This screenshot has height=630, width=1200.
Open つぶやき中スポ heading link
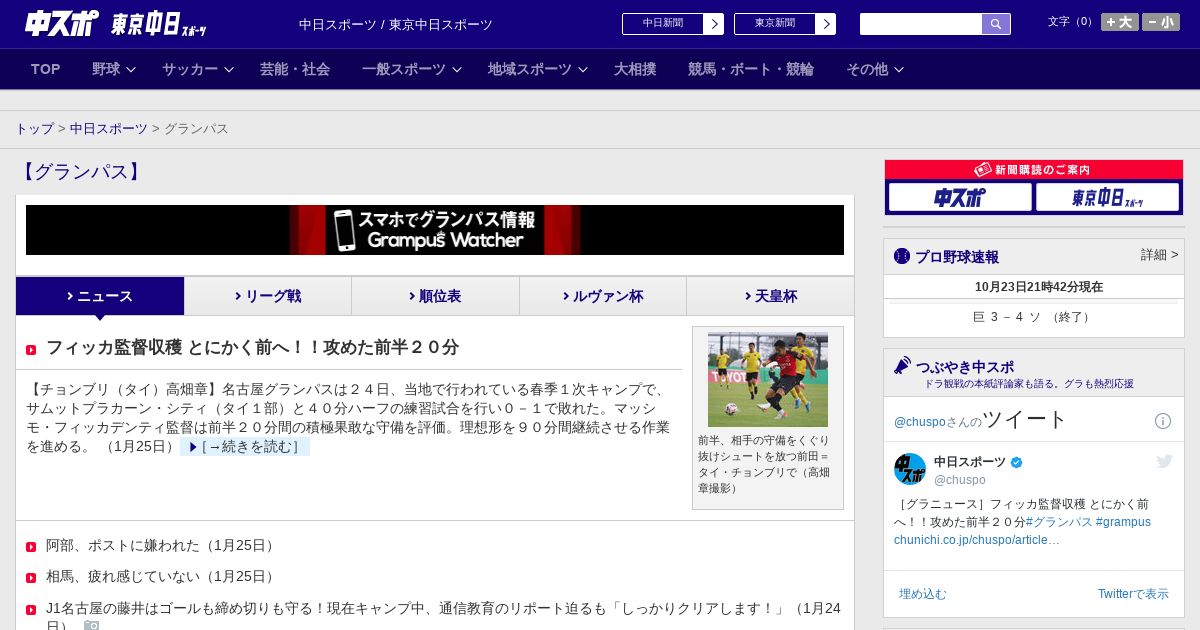pos(965,367)
